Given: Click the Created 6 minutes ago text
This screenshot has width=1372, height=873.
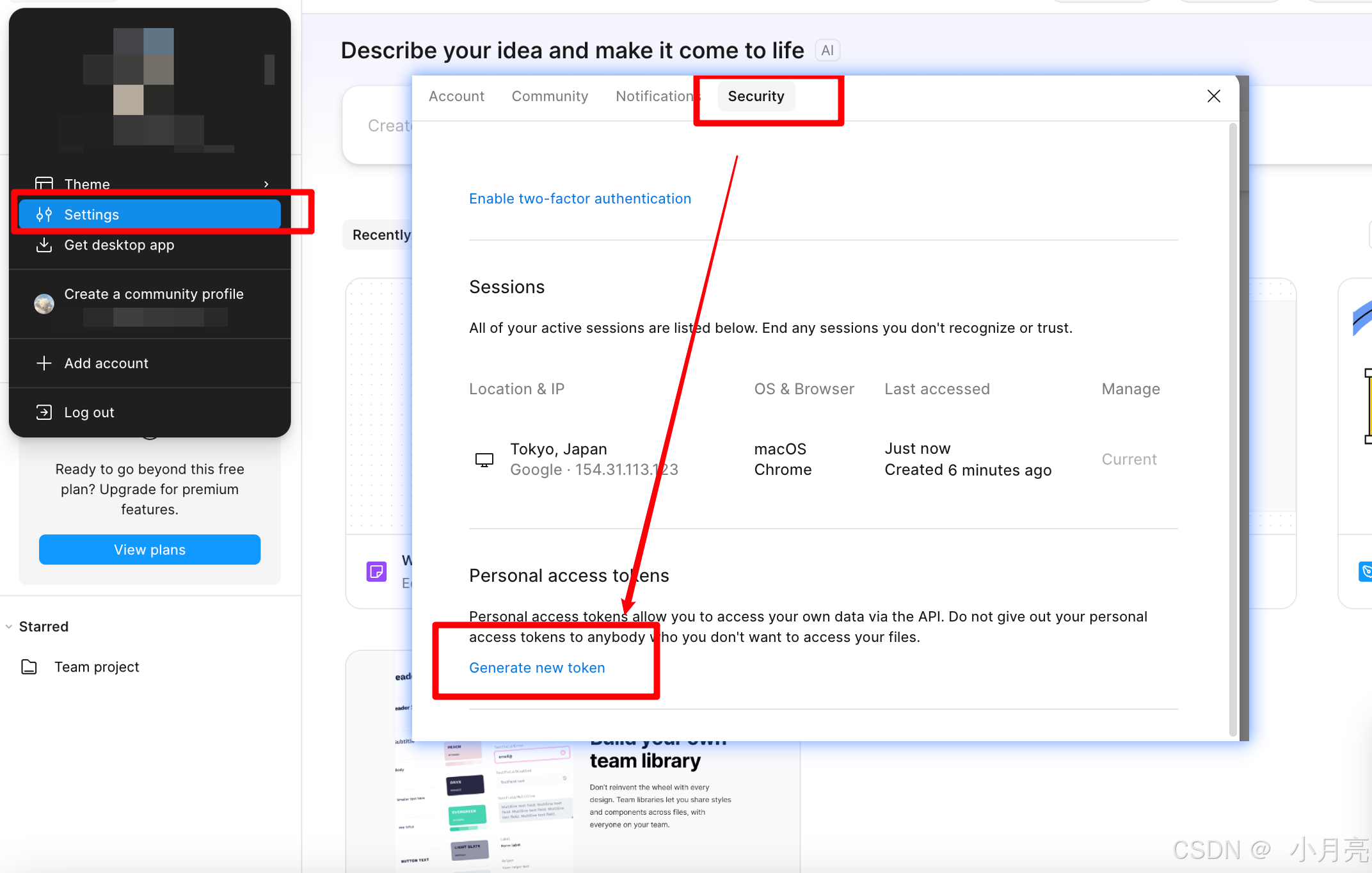Looking at the screenshot, I should (968, 470).
